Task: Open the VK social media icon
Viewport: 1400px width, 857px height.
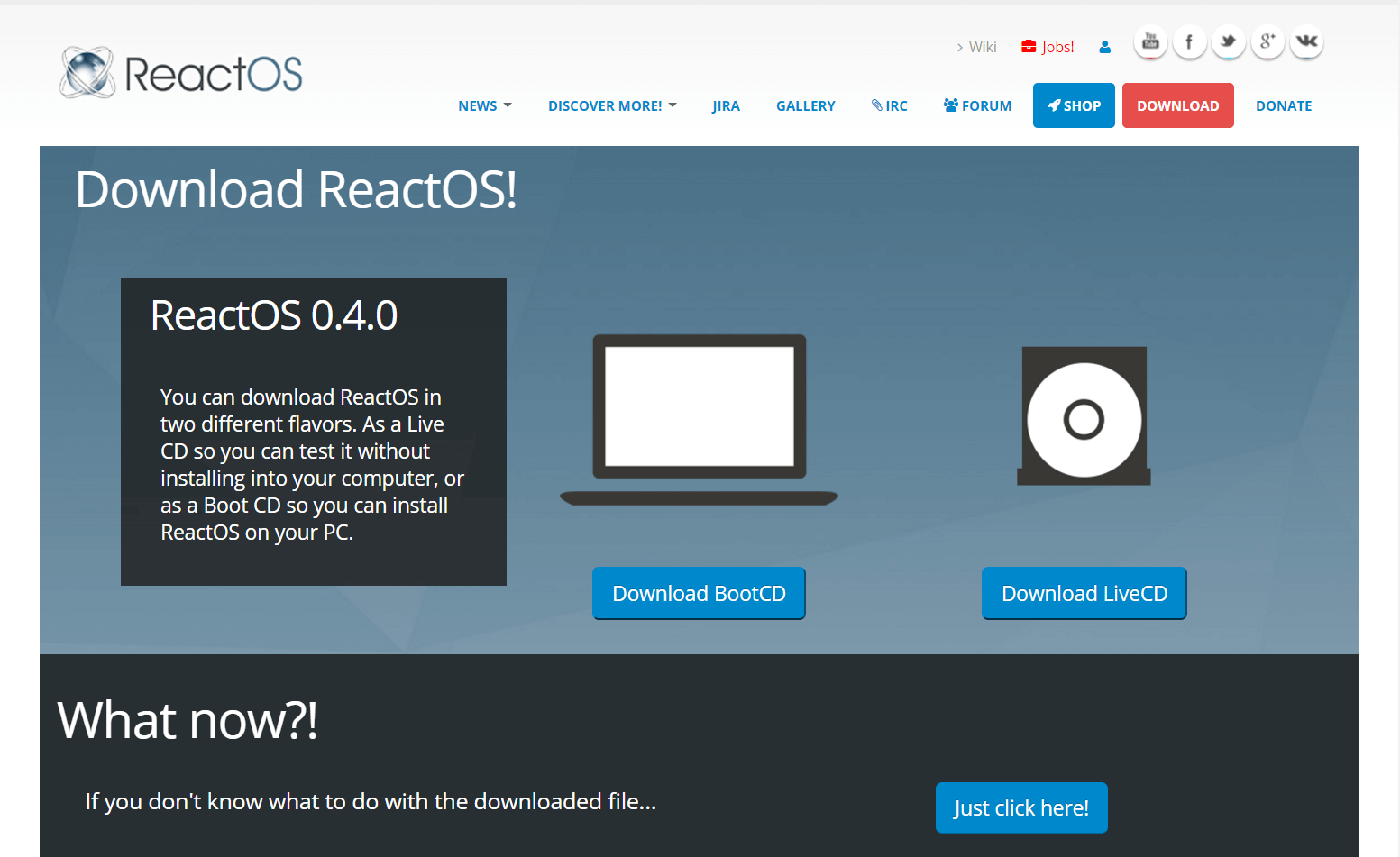Action: tap(1306, 41)
